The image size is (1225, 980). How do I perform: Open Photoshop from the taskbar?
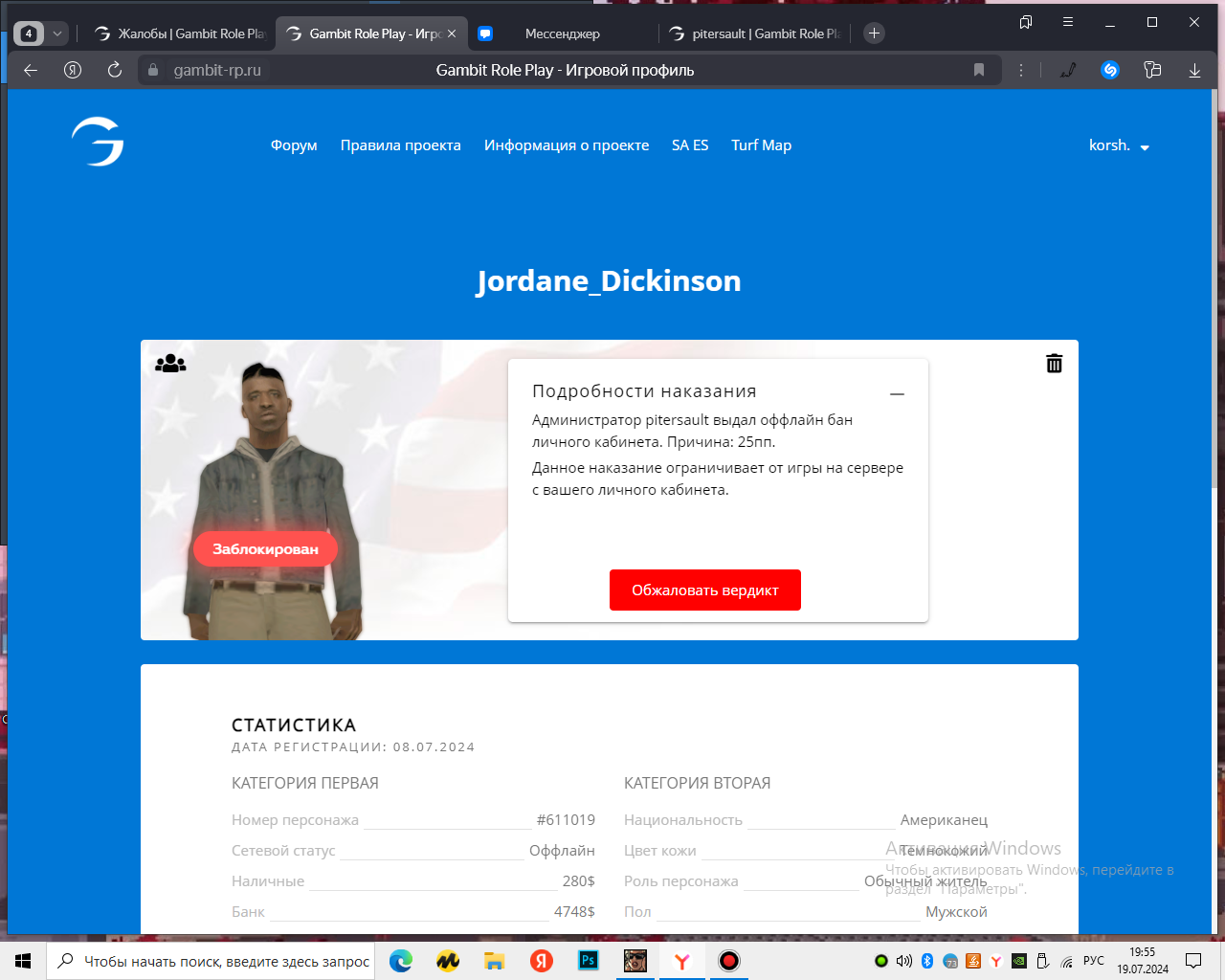pyautogui.click(x=588, y=961)
